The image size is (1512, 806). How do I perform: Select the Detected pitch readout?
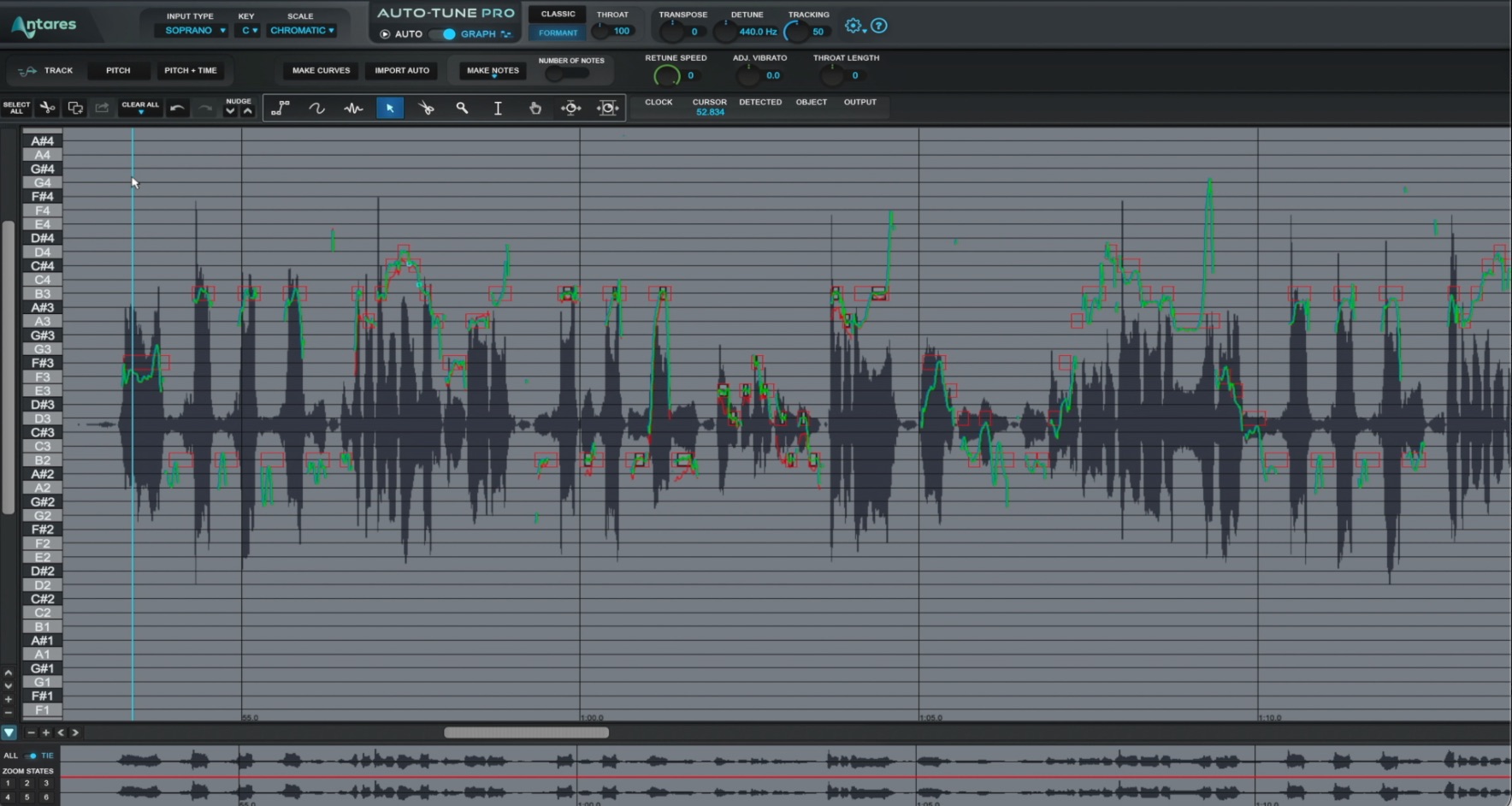tap(760, 102)
